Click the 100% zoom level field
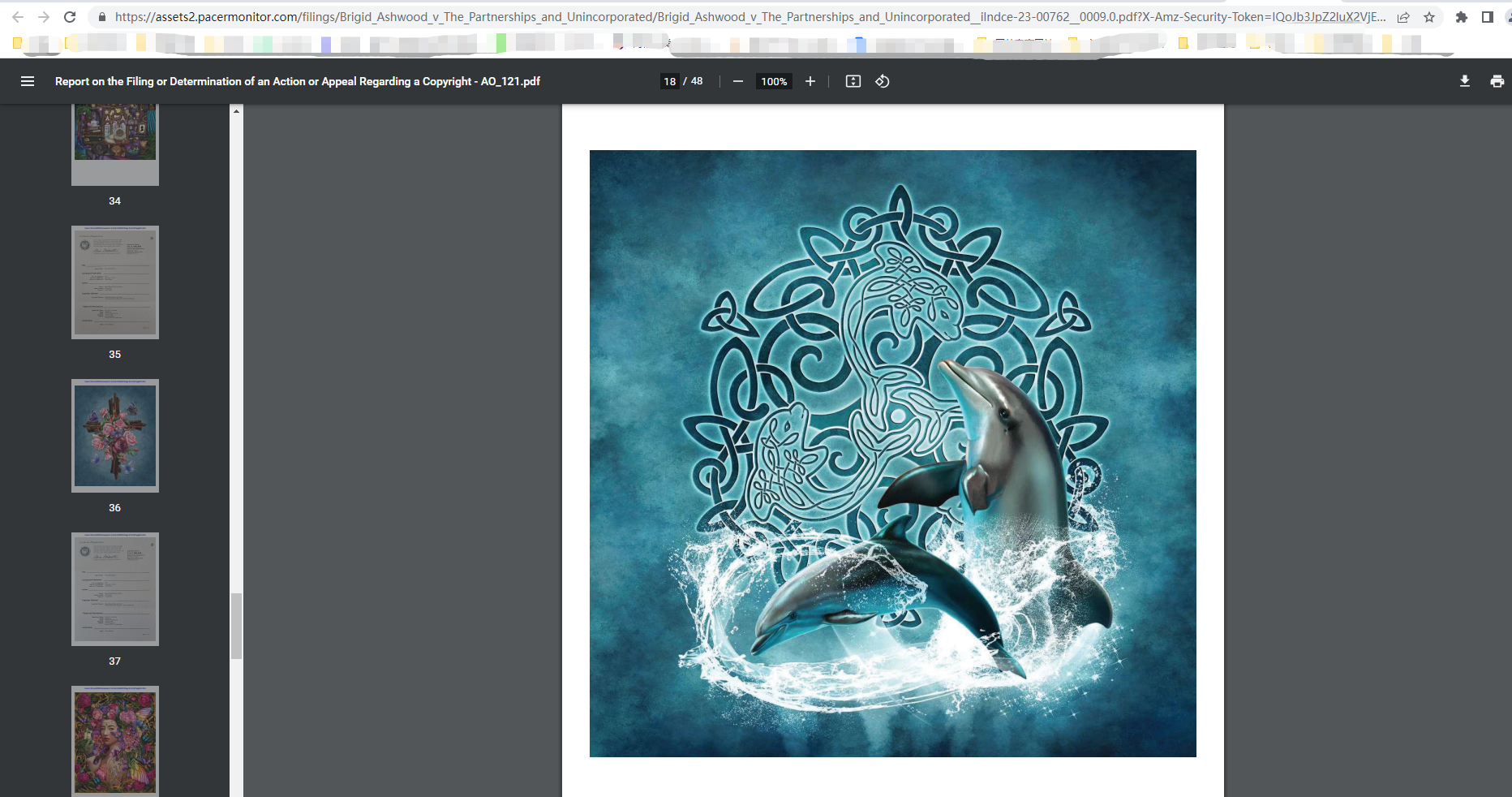 pos(774,81)
